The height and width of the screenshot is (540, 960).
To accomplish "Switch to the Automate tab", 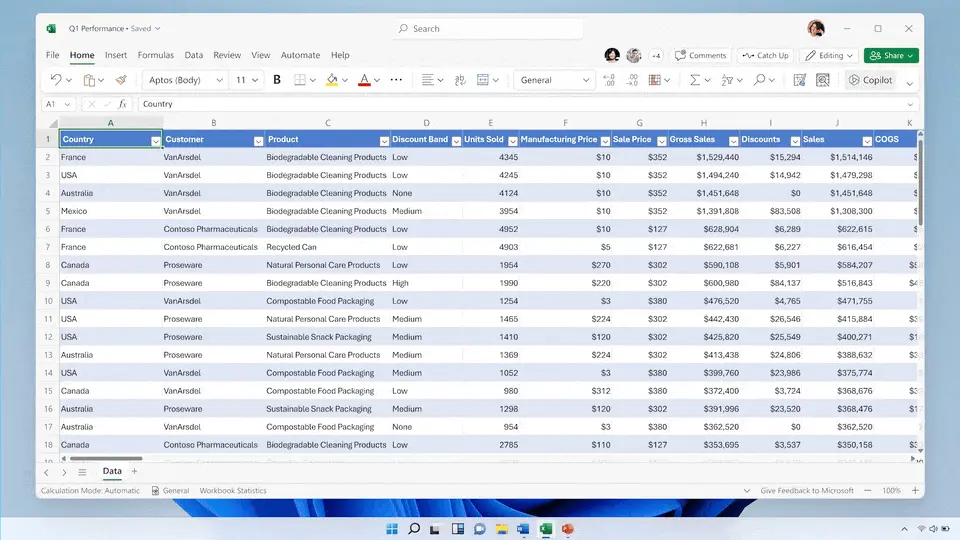I will [x=300, y=55].
